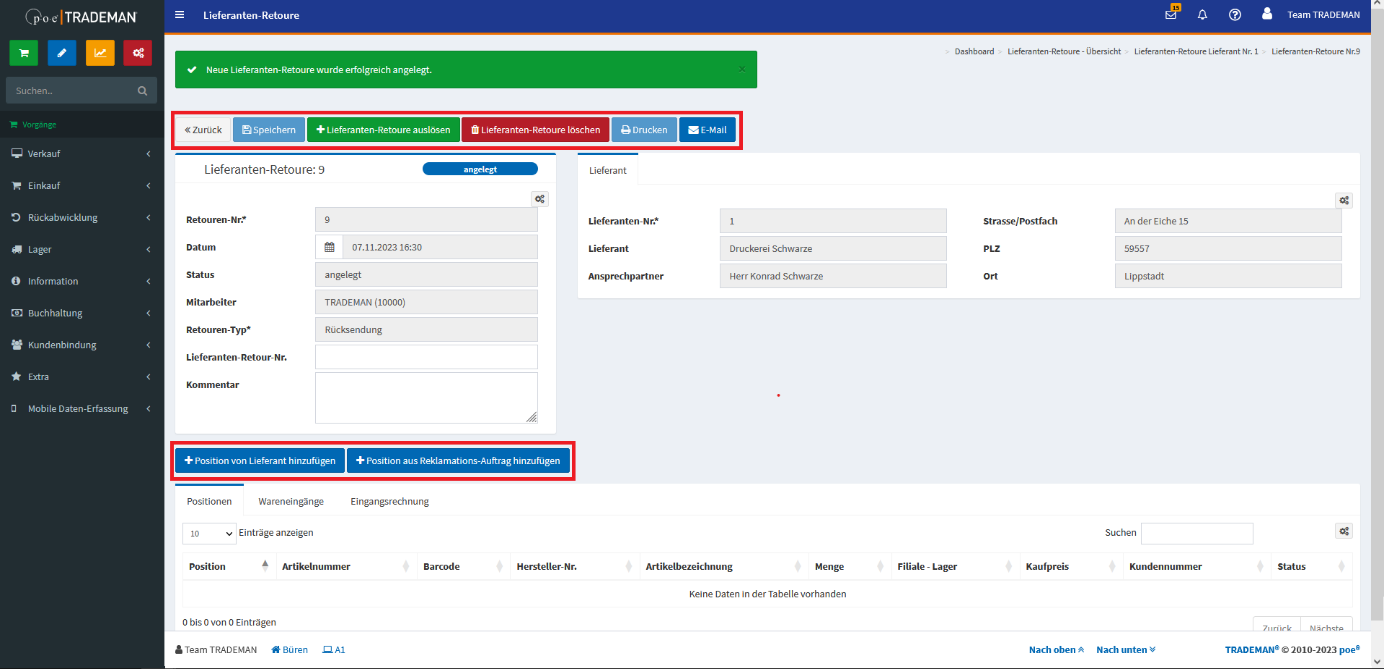
Task: Switch to the Eingangsrechnung tab
Action: click(x=389, y=501)
